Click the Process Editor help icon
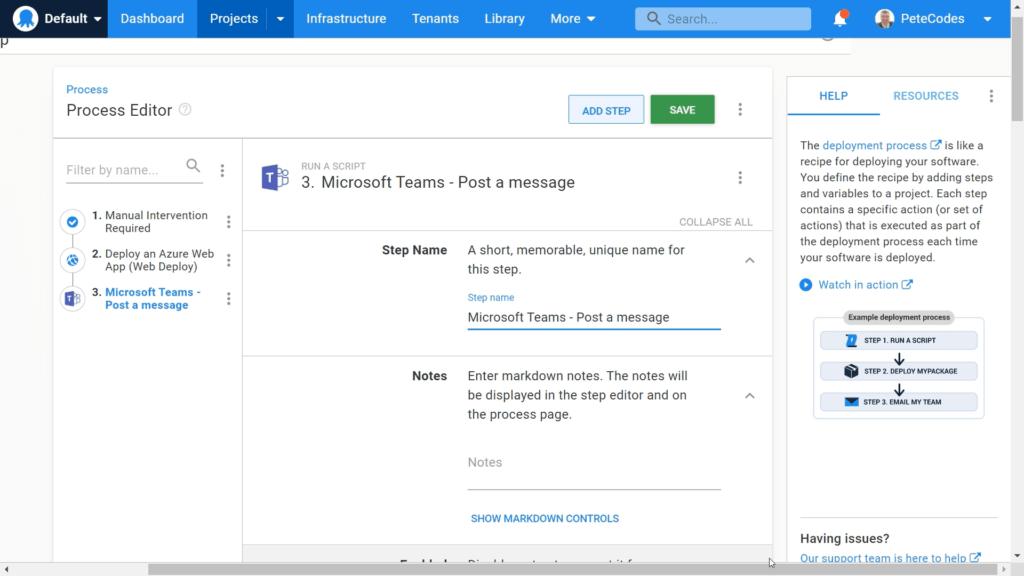This screenshot has width=1024, height=576. pos(185,109)
